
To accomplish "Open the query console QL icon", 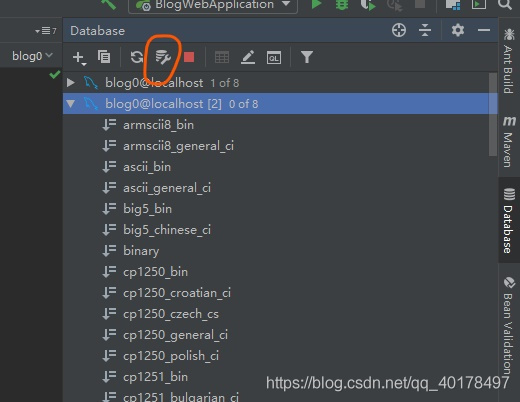I will [x=274, y=58].
